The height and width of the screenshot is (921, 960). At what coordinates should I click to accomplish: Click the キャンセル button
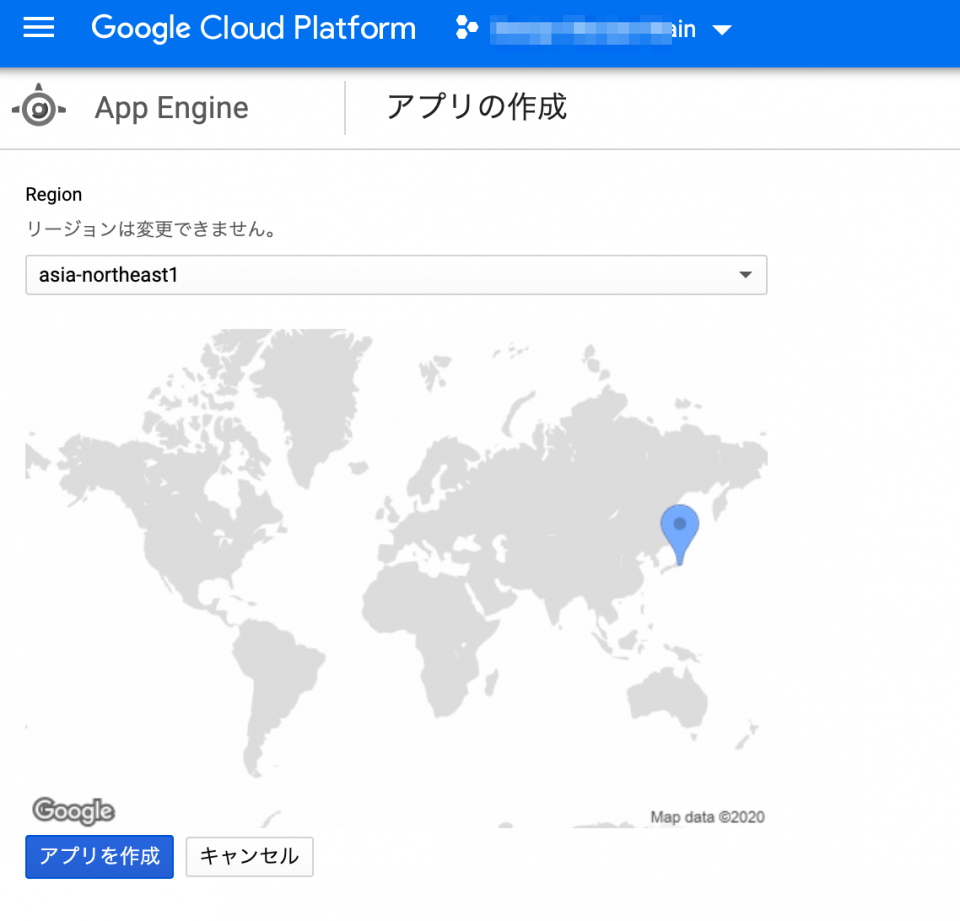tap(250, 856)
